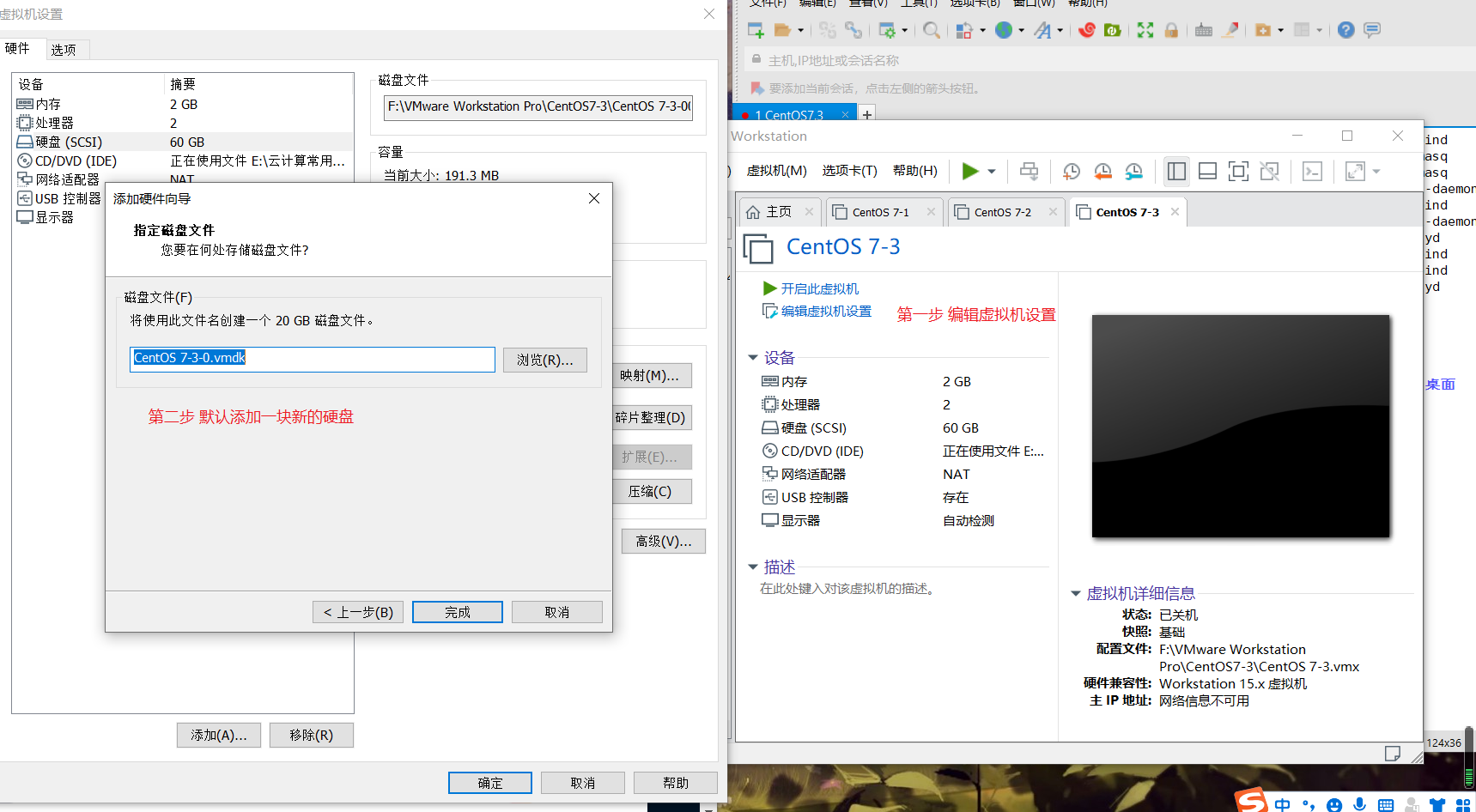Collapse the 描述 section in VMware
The width and height of the screenshot is (1476, 812).
(x=753, y=567)
